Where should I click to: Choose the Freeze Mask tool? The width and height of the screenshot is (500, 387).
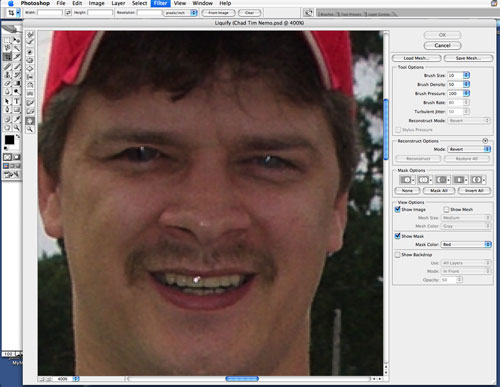pos(30,102)
